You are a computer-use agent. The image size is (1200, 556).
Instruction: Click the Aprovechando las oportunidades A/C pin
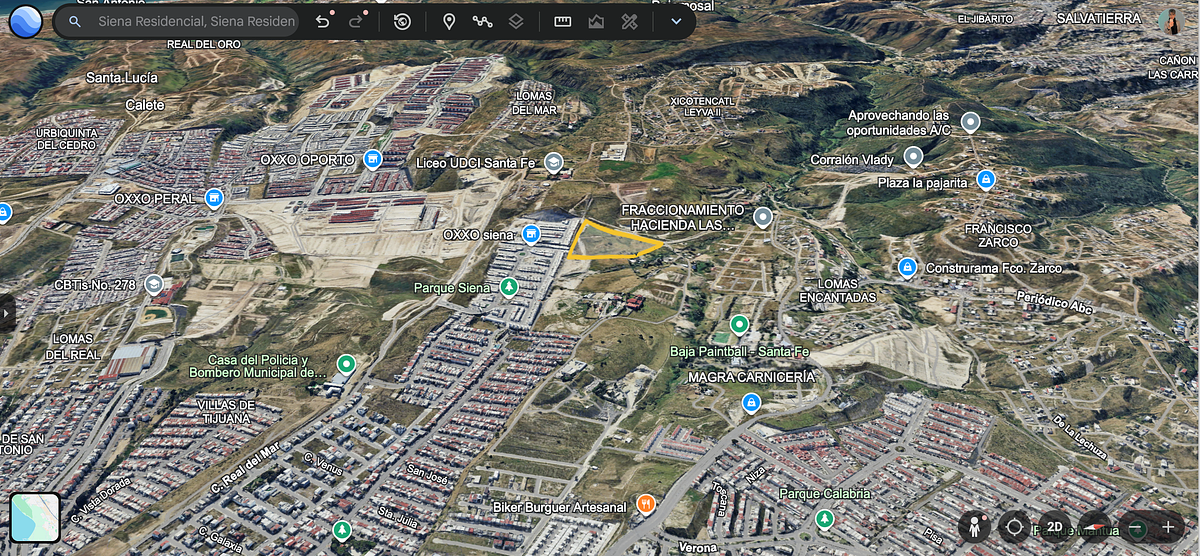[969, 123]
